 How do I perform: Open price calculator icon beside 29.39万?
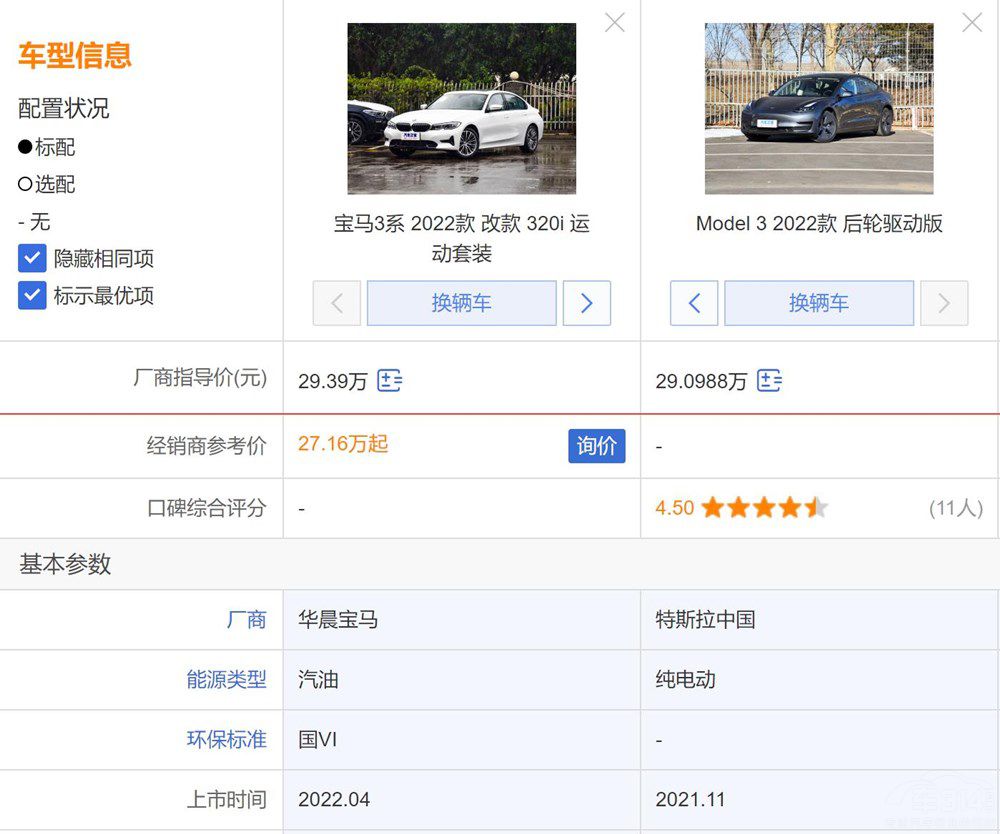(389, 381)
